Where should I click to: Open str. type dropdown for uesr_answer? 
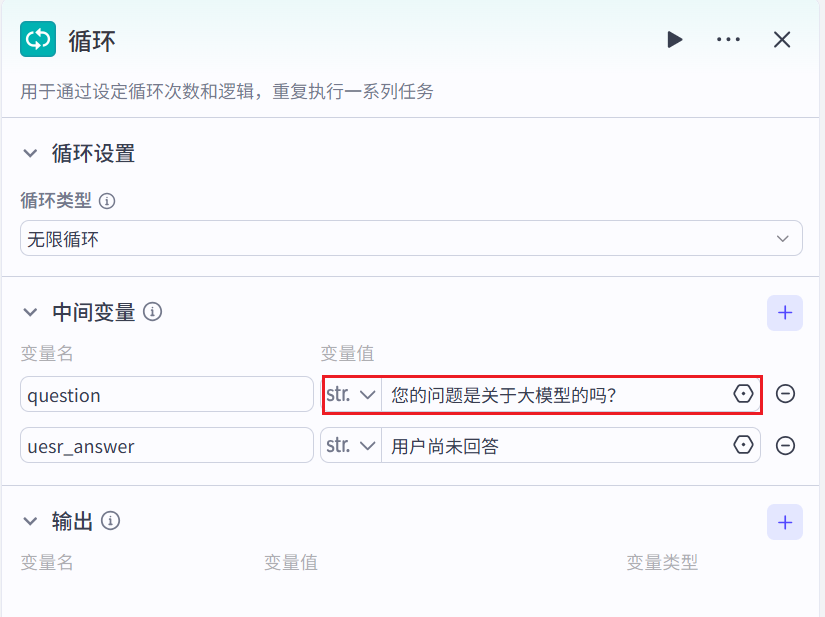(351, 445)
